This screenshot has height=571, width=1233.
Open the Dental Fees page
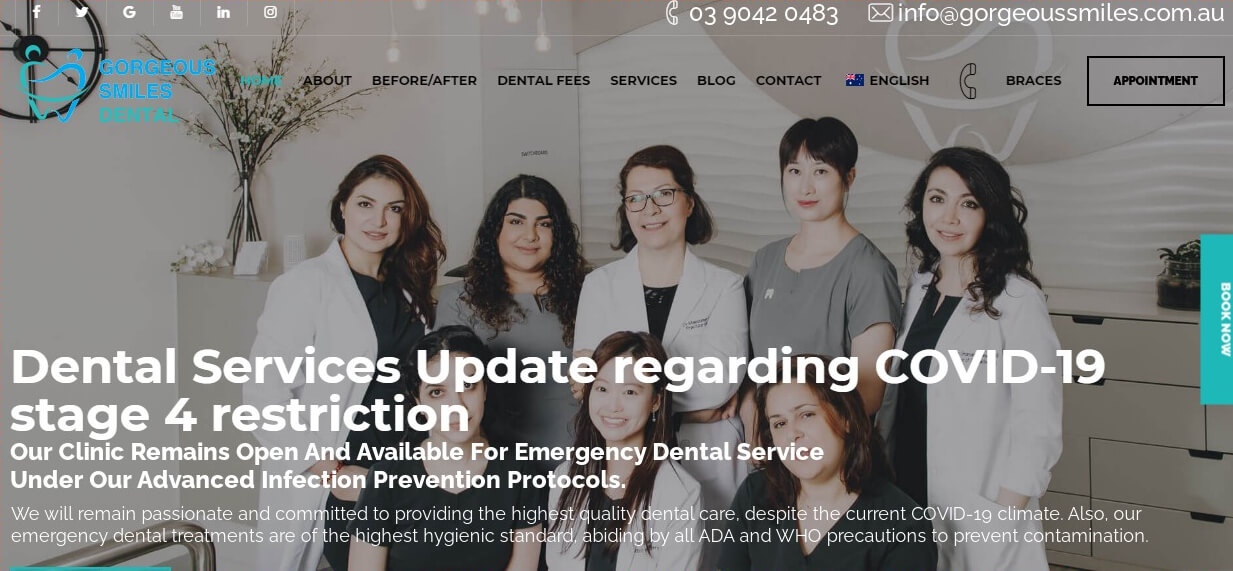pos(543,81)
